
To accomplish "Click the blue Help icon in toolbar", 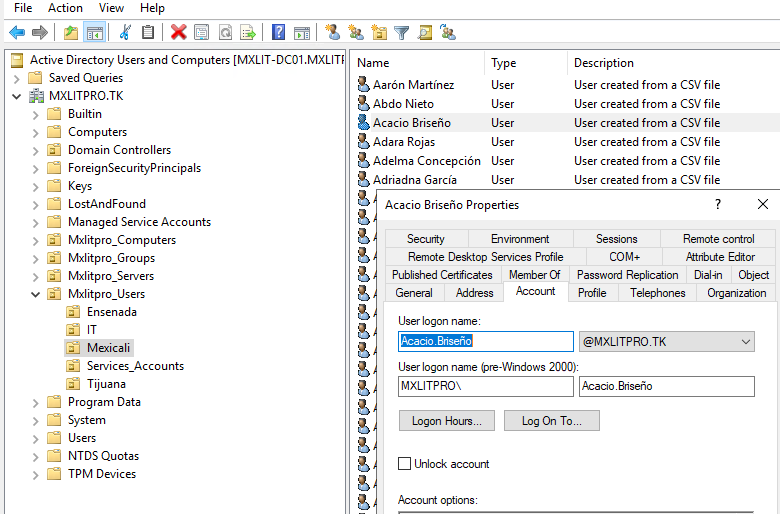I will (x=278, y=32).
